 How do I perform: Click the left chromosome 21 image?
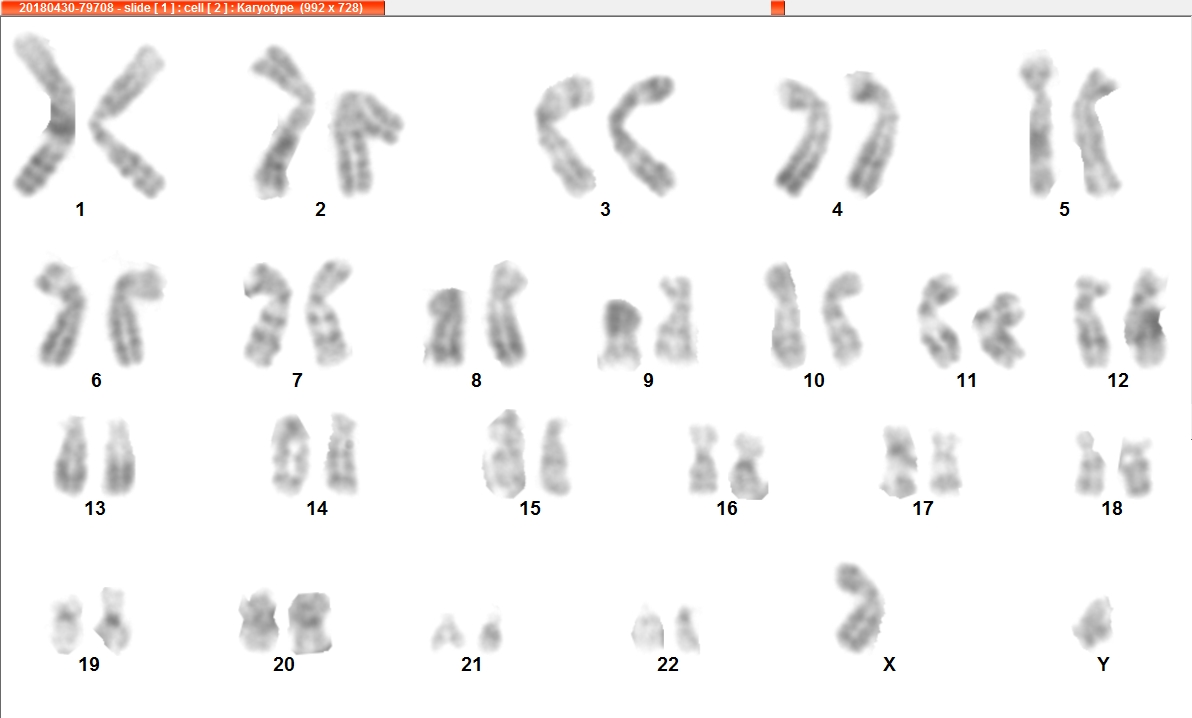tap(446, 633)
